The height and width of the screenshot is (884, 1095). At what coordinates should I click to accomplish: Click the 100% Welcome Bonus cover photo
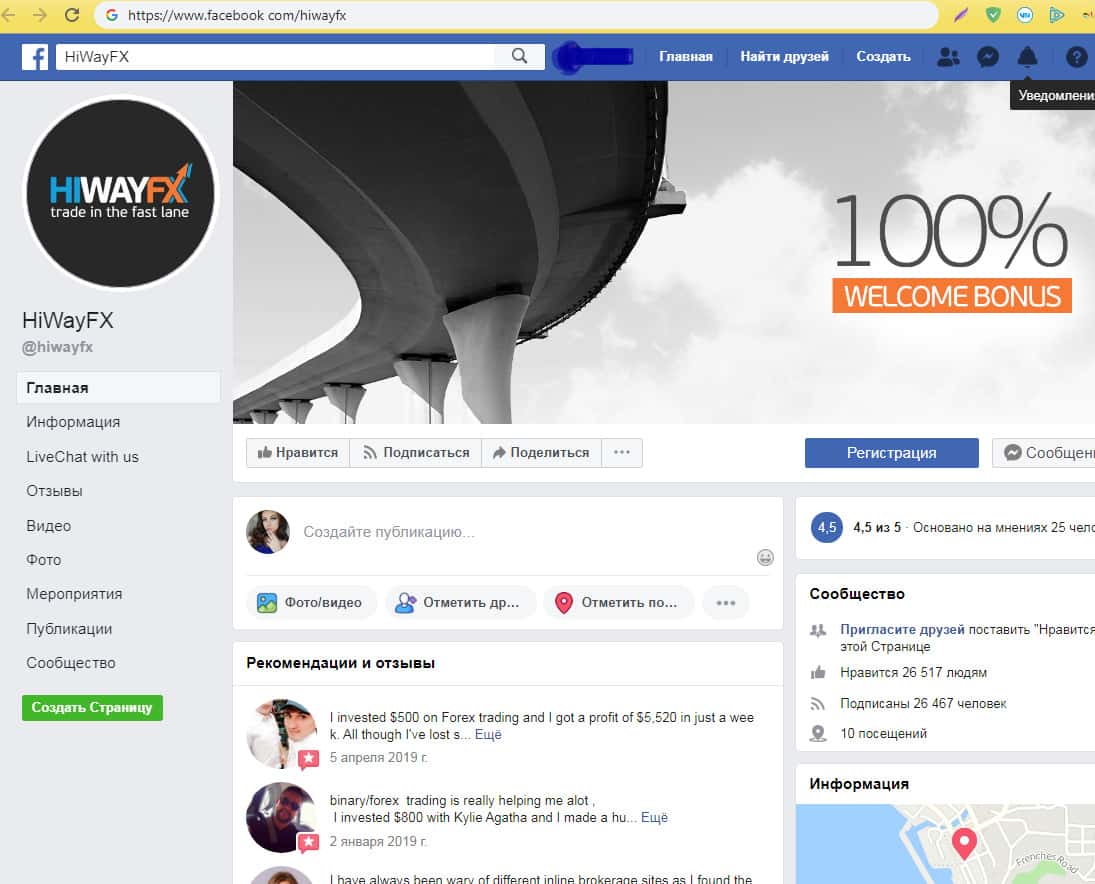[x=663, y=252]
